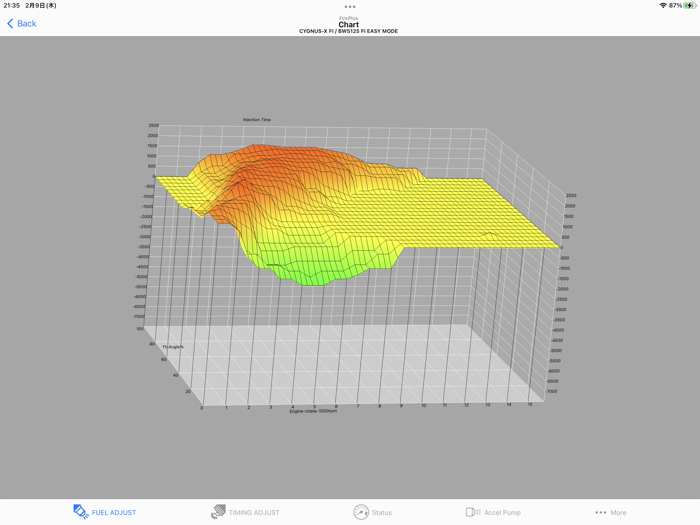
Task: Tap the Wi-Fi status icon
Action: (663, 5)
